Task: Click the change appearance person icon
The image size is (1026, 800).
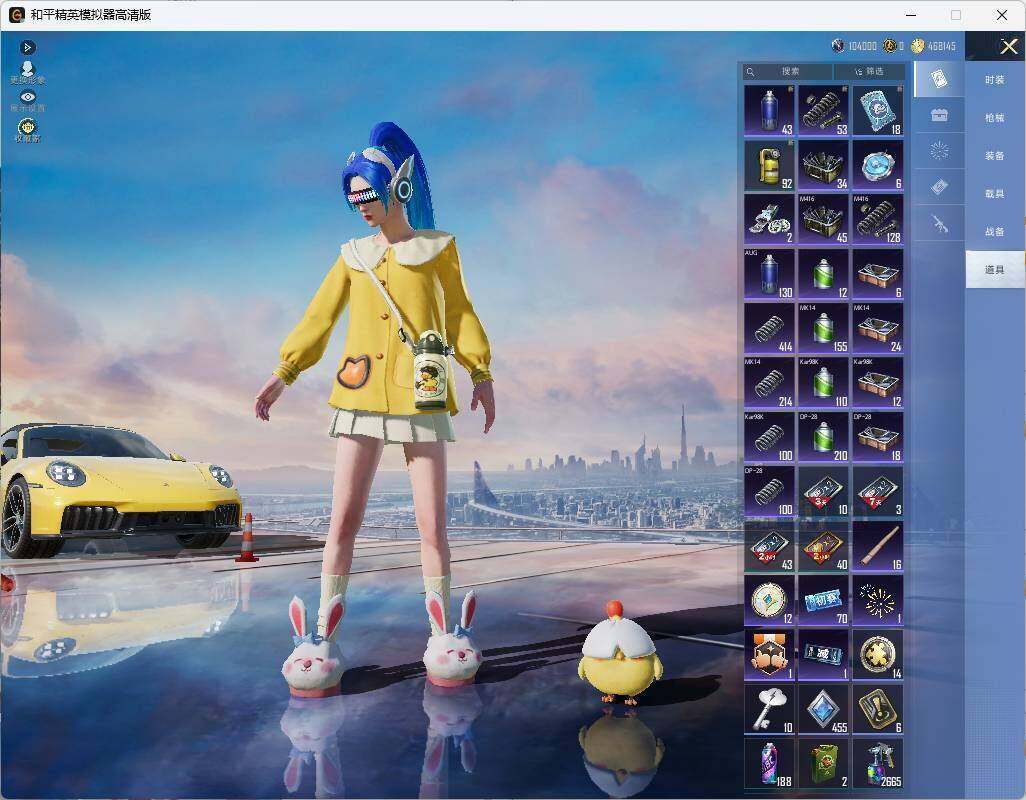Action: click(x=27, y=73)
